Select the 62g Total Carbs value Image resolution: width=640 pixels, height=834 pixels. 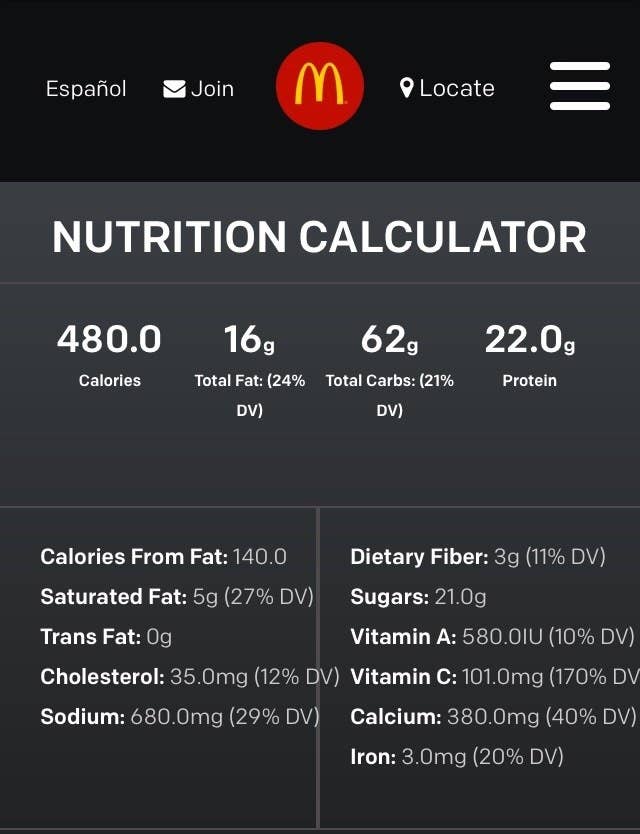[x=389, y=339]
